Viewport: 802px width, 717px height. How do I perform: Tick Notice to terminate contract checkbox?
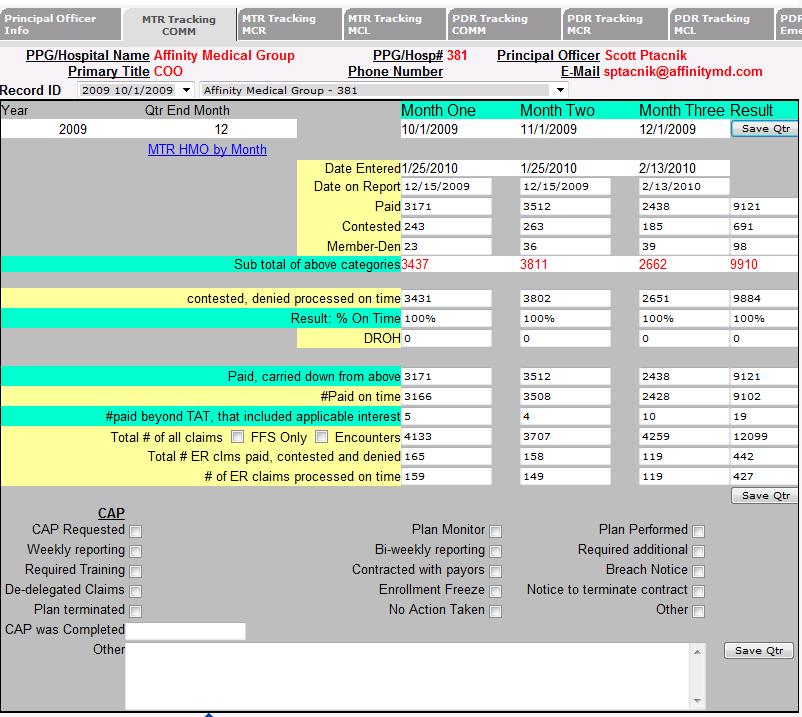coord(699,591)
